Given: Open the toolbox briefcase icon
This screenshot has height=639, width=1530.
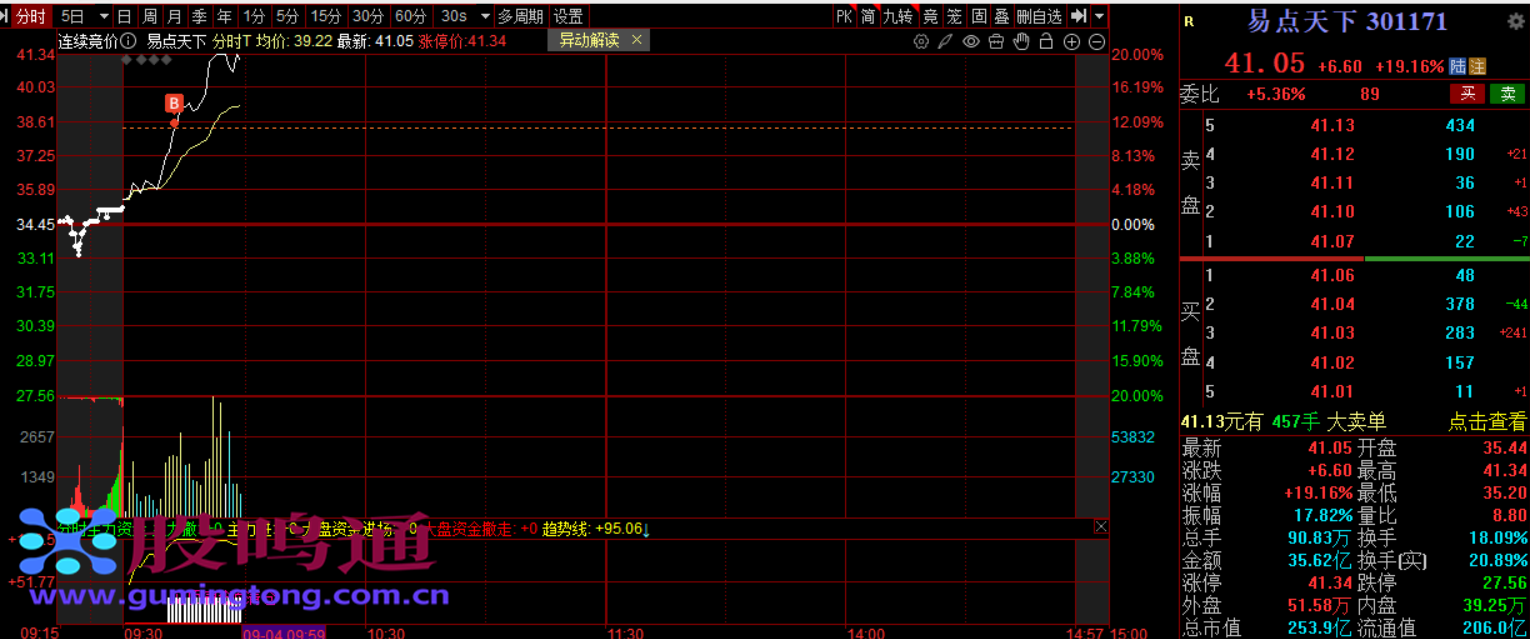Looking at the screenshot, I should 996,41.
